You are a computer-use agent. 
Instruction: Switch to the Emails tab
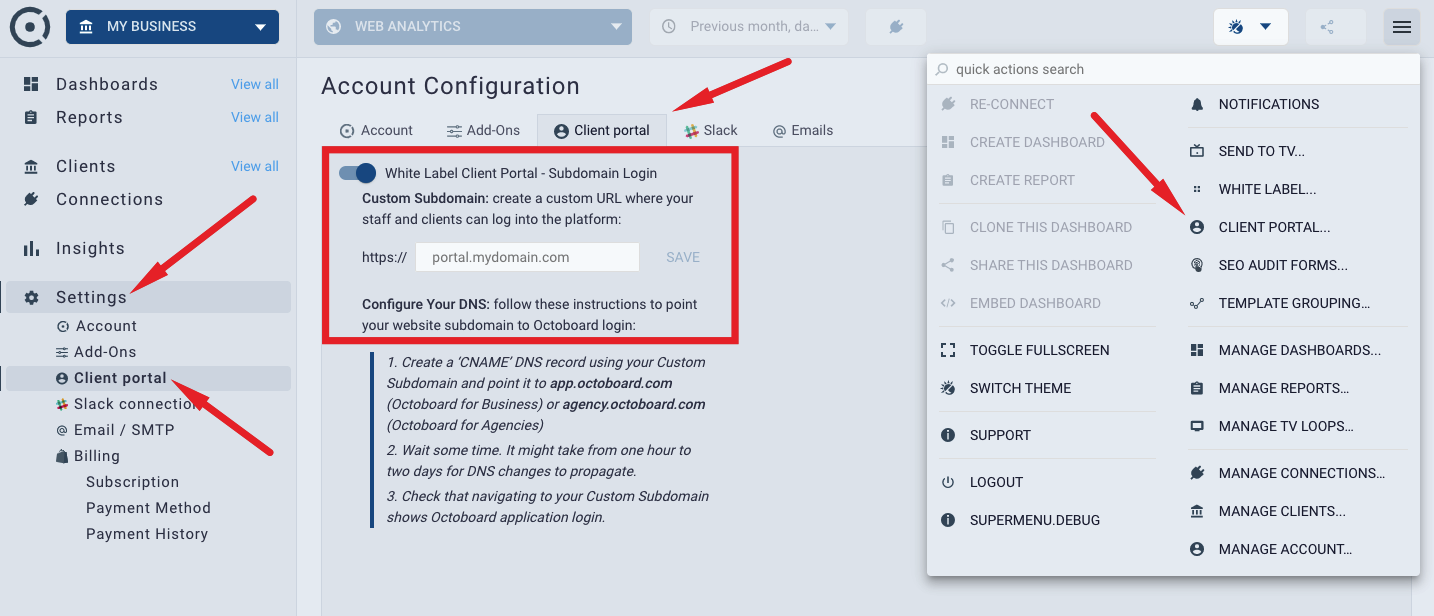[x=803, y=130]
